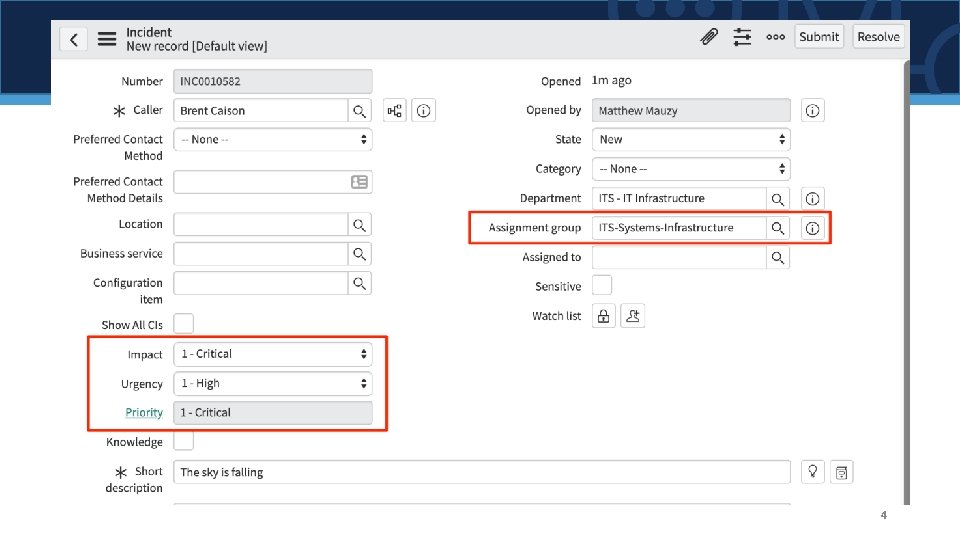Open the three-dot more options menu

click(776, 37)
